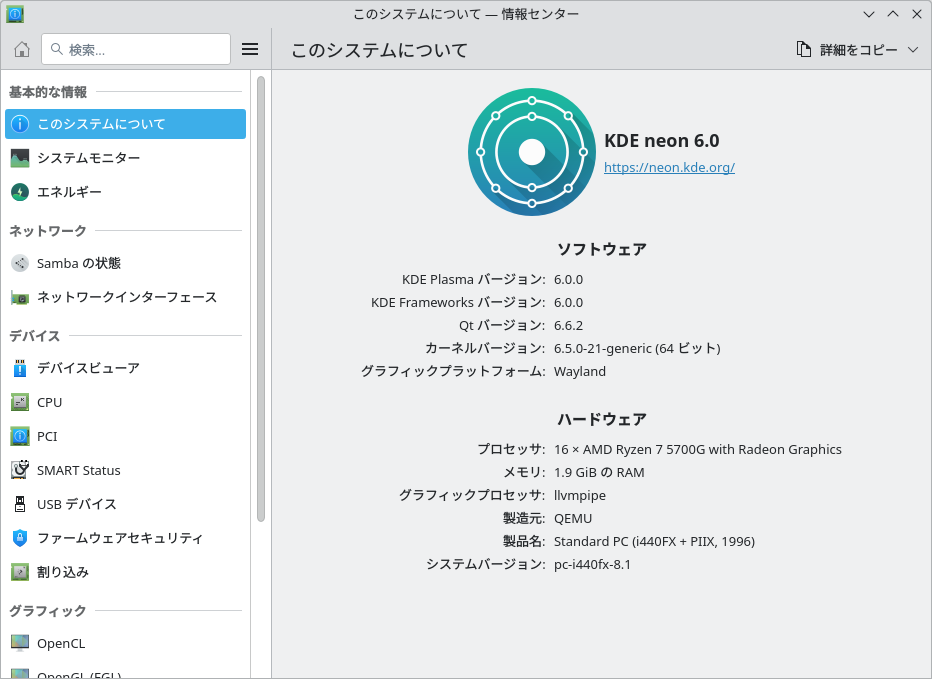The height and width of the screenshot is (679, 932).
Task: Open ネットワークインターフェース via its card icon
Action: coord(20,297)
